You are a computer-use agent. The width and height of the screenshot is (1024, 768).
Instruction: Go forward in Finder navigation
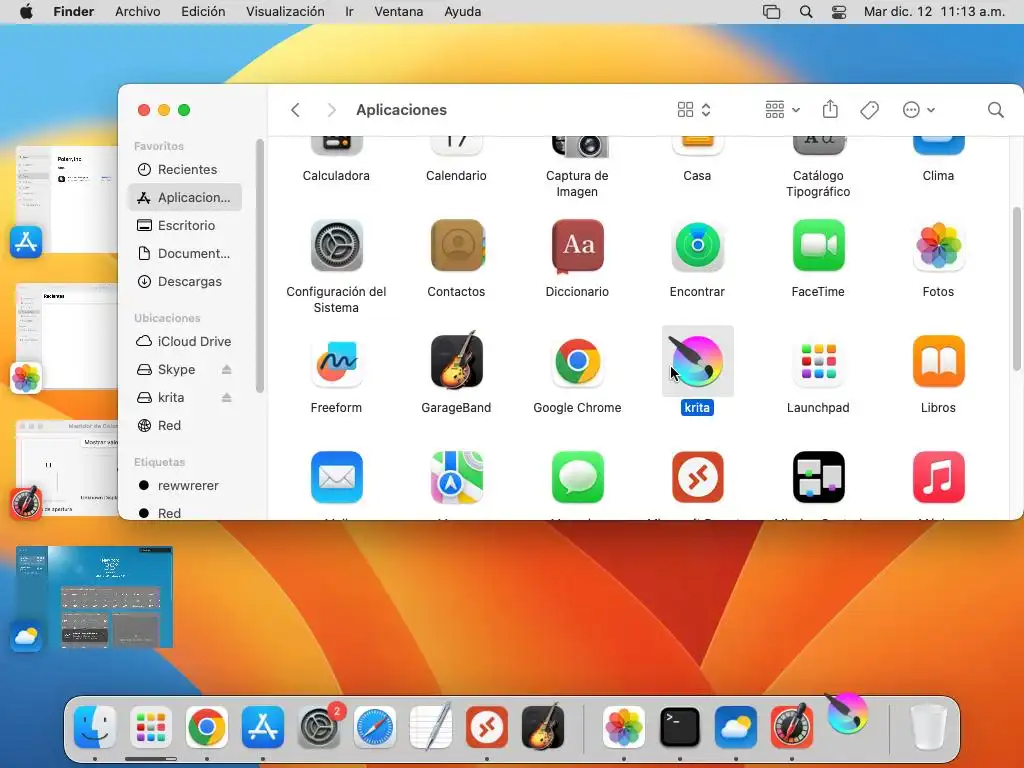coord(332,110)
